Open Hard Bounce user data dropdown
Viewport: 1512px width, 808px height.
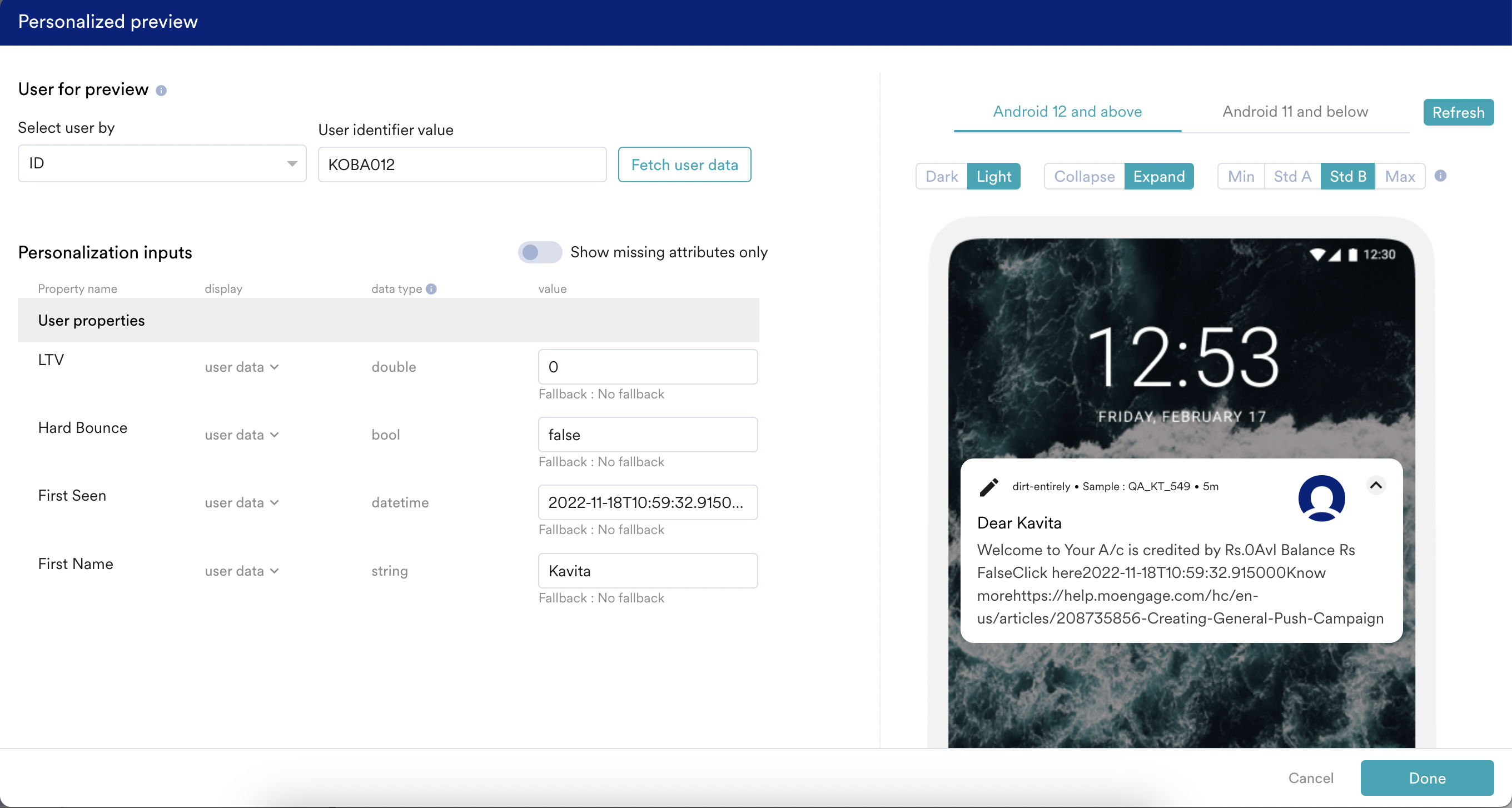pos(241,435)
